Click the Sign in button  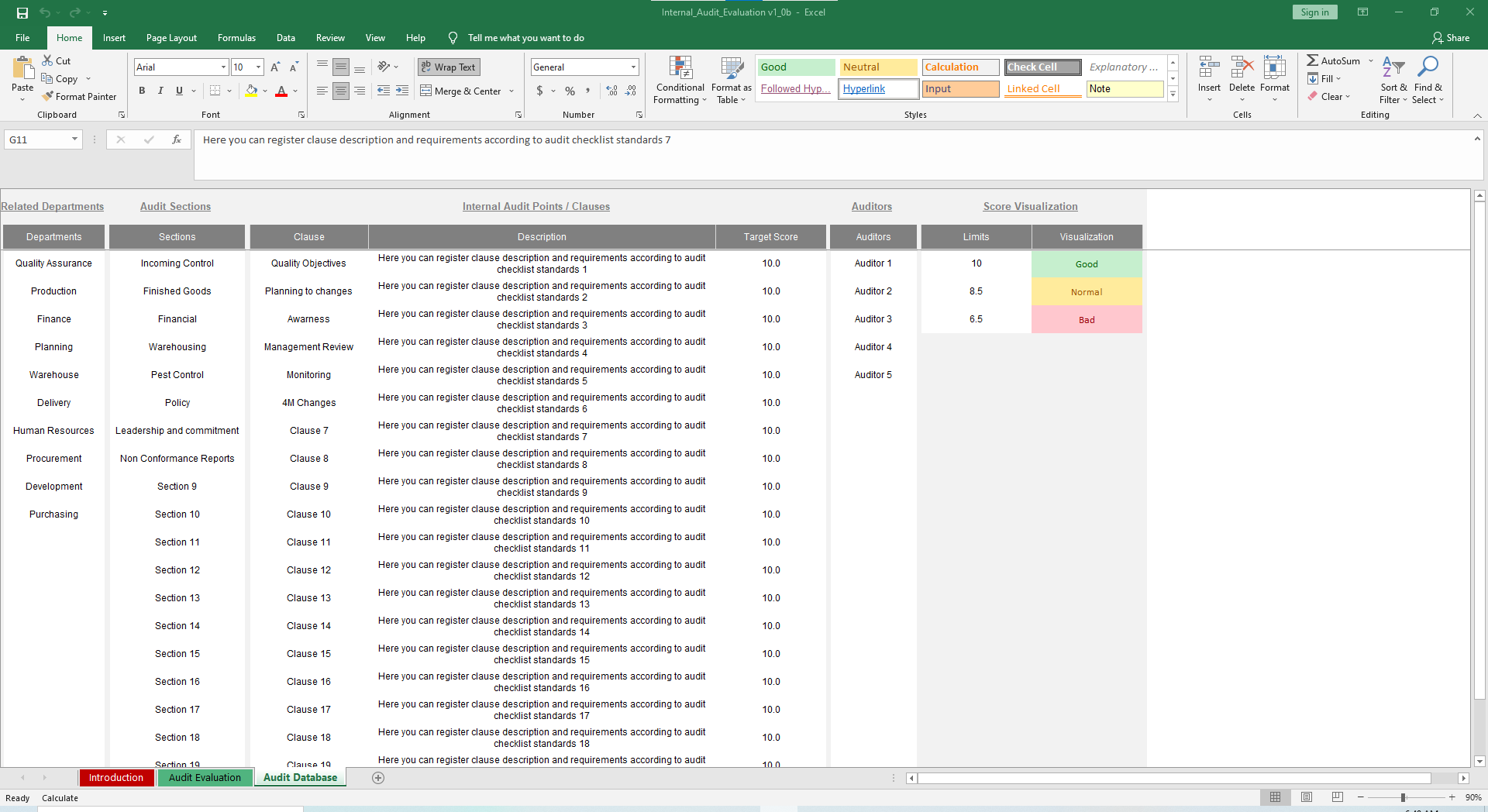(x=1314, y=12)
